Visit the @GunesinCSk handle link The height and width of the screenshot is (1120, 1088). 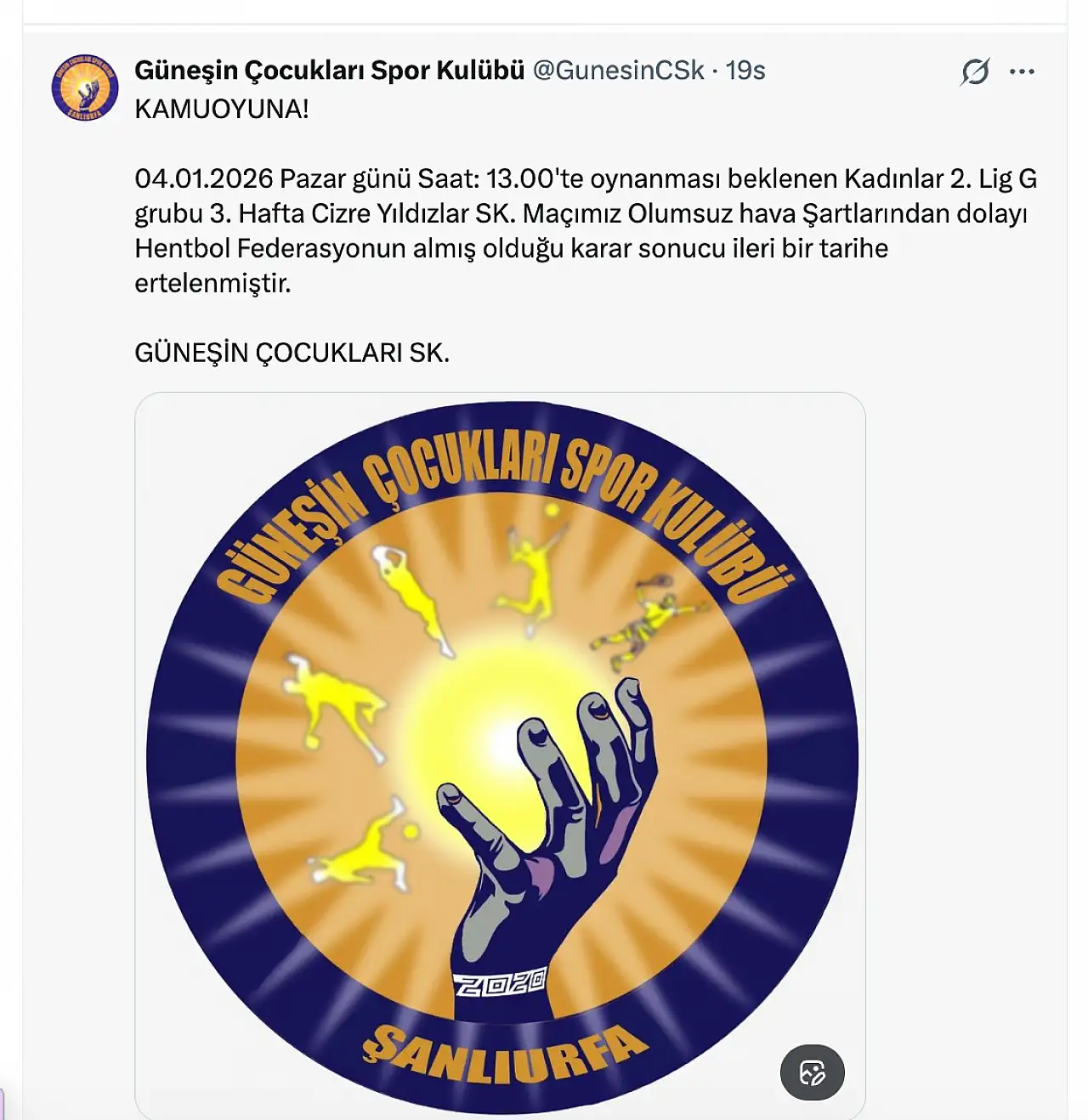pyautogui.click(x=618, y=71)
